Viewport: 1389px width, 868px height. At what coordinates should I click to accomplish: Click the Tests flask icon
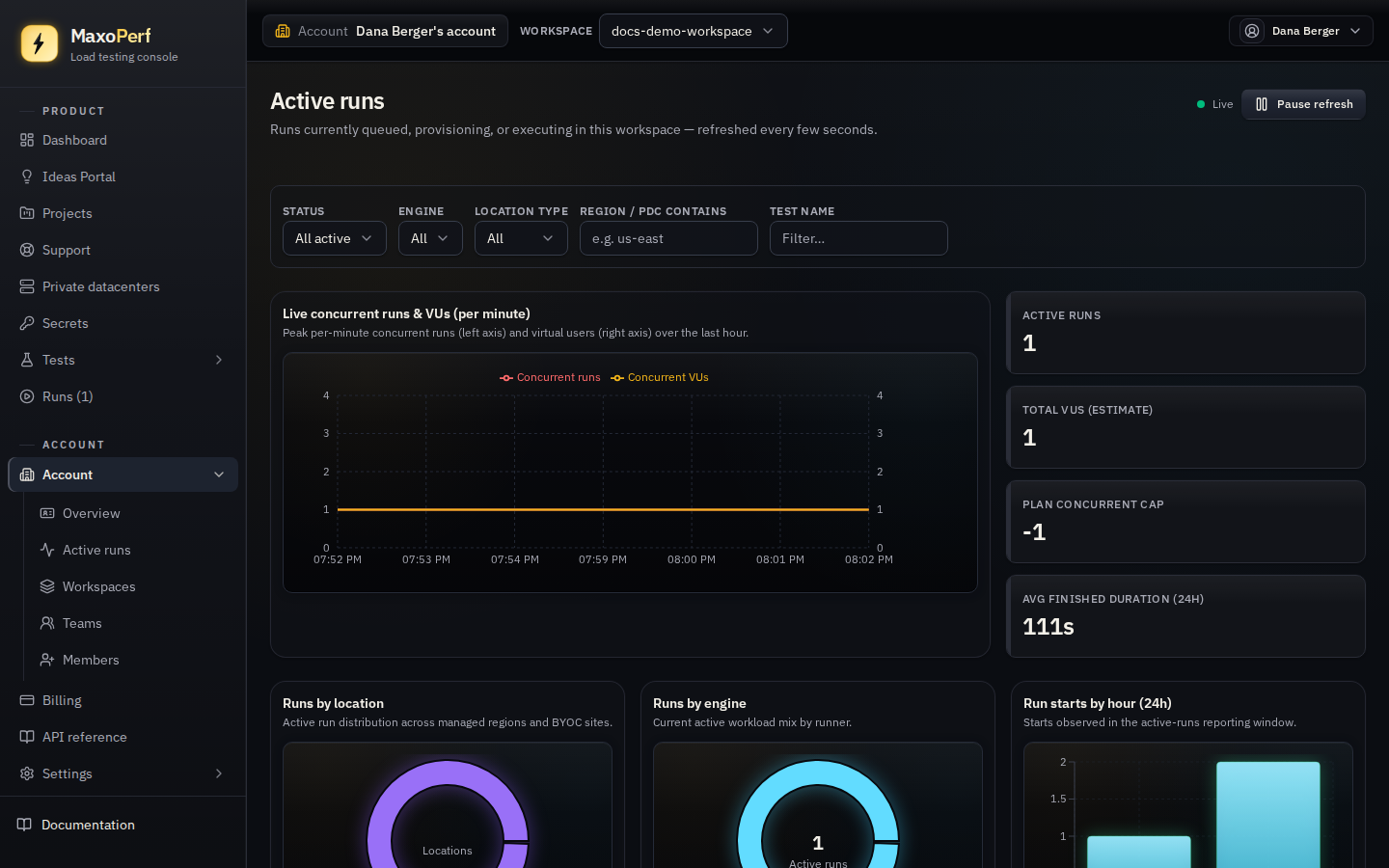(27, 360)
